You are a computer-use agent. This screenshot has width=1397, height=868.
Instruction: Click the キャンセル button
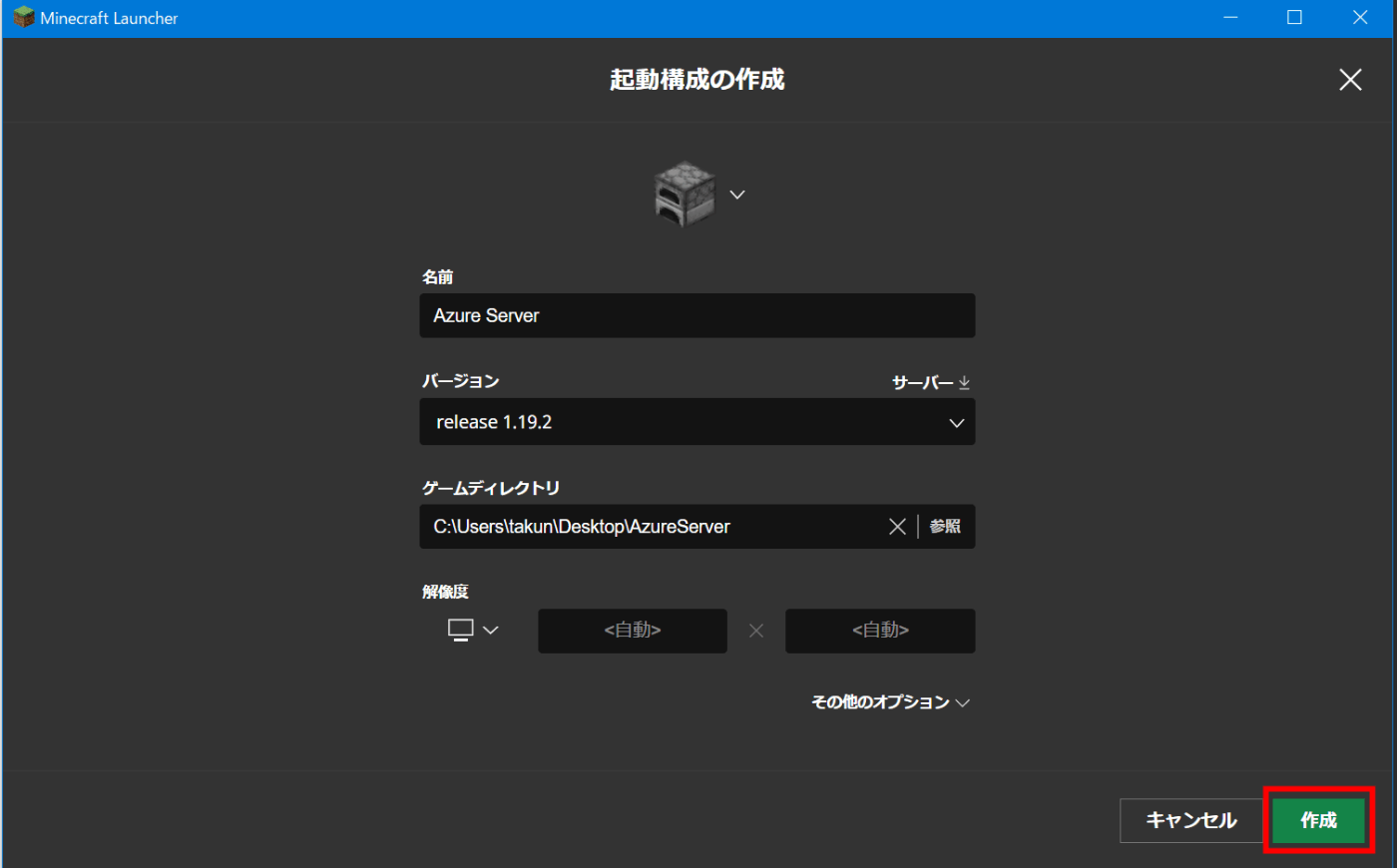[x=1191, y=820]
